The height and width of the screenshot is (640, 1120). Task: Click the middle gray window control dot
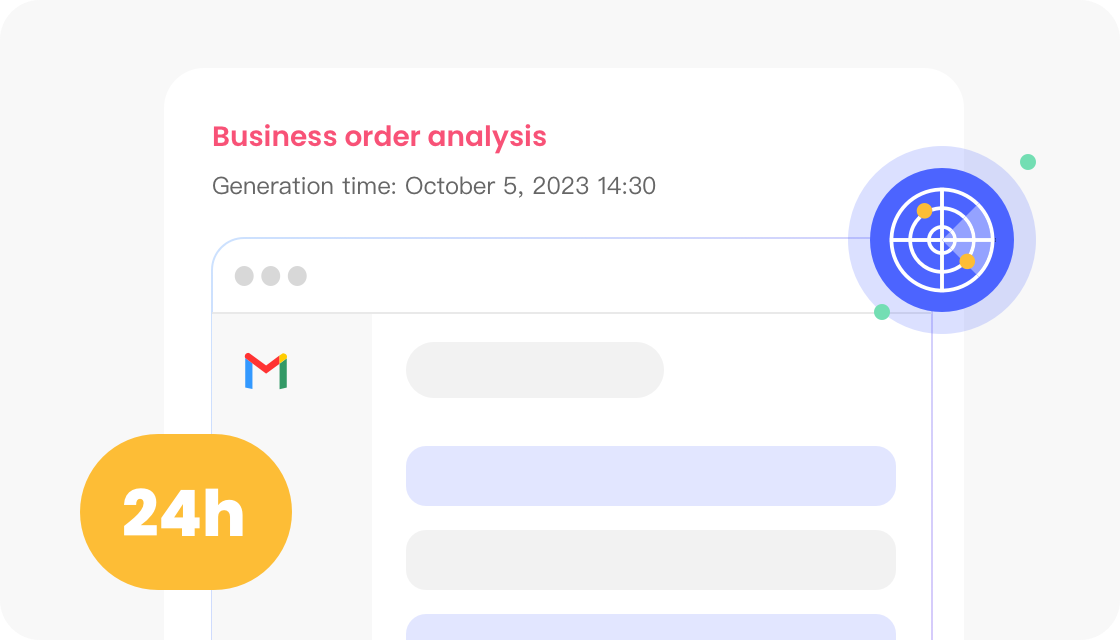[270, 276]
